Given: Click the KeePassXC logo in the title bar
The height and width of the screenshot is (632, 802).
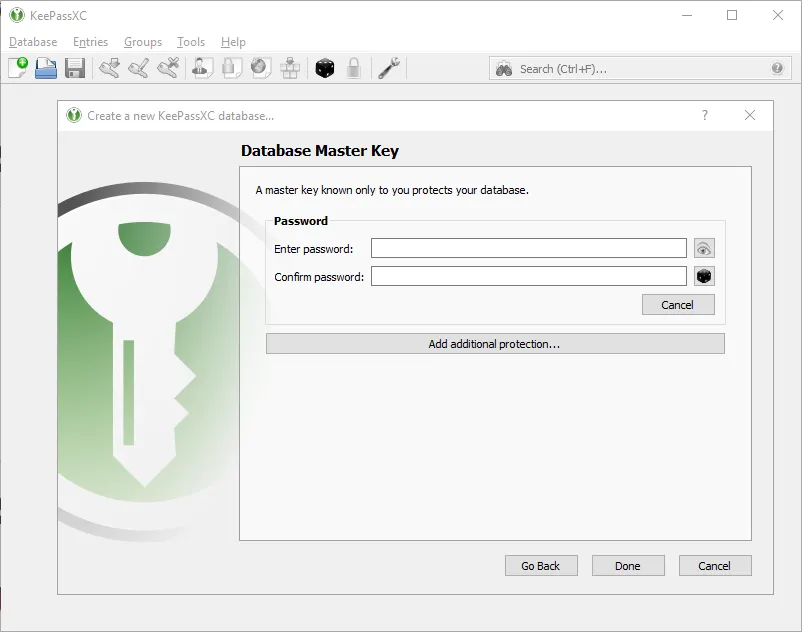Looking at the screenshot, I should coord(17,15).
